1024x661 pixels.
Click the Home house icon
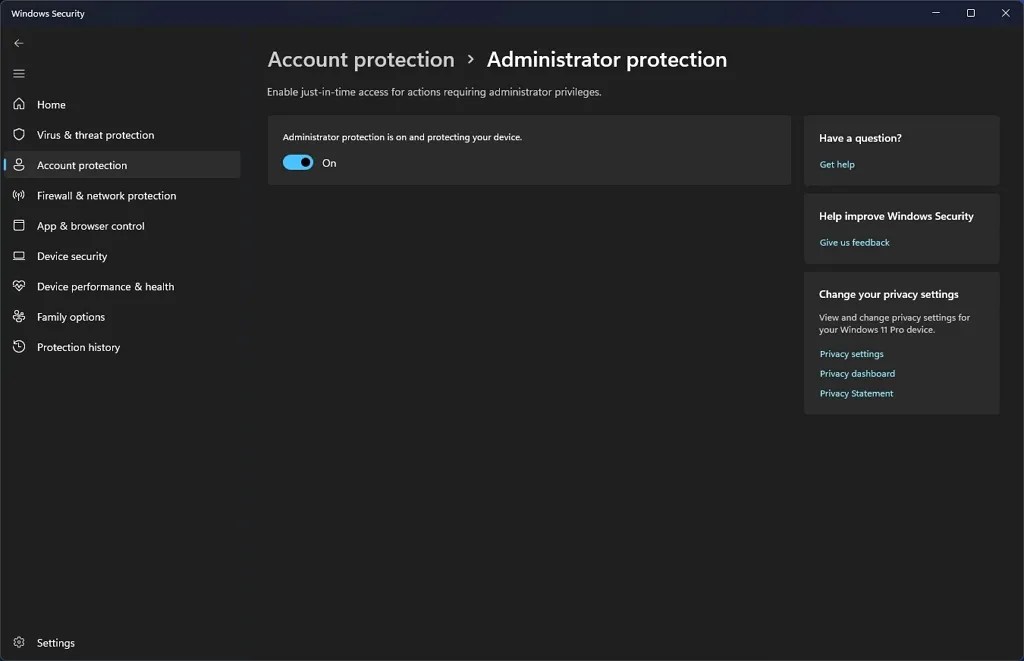point(19,104)
